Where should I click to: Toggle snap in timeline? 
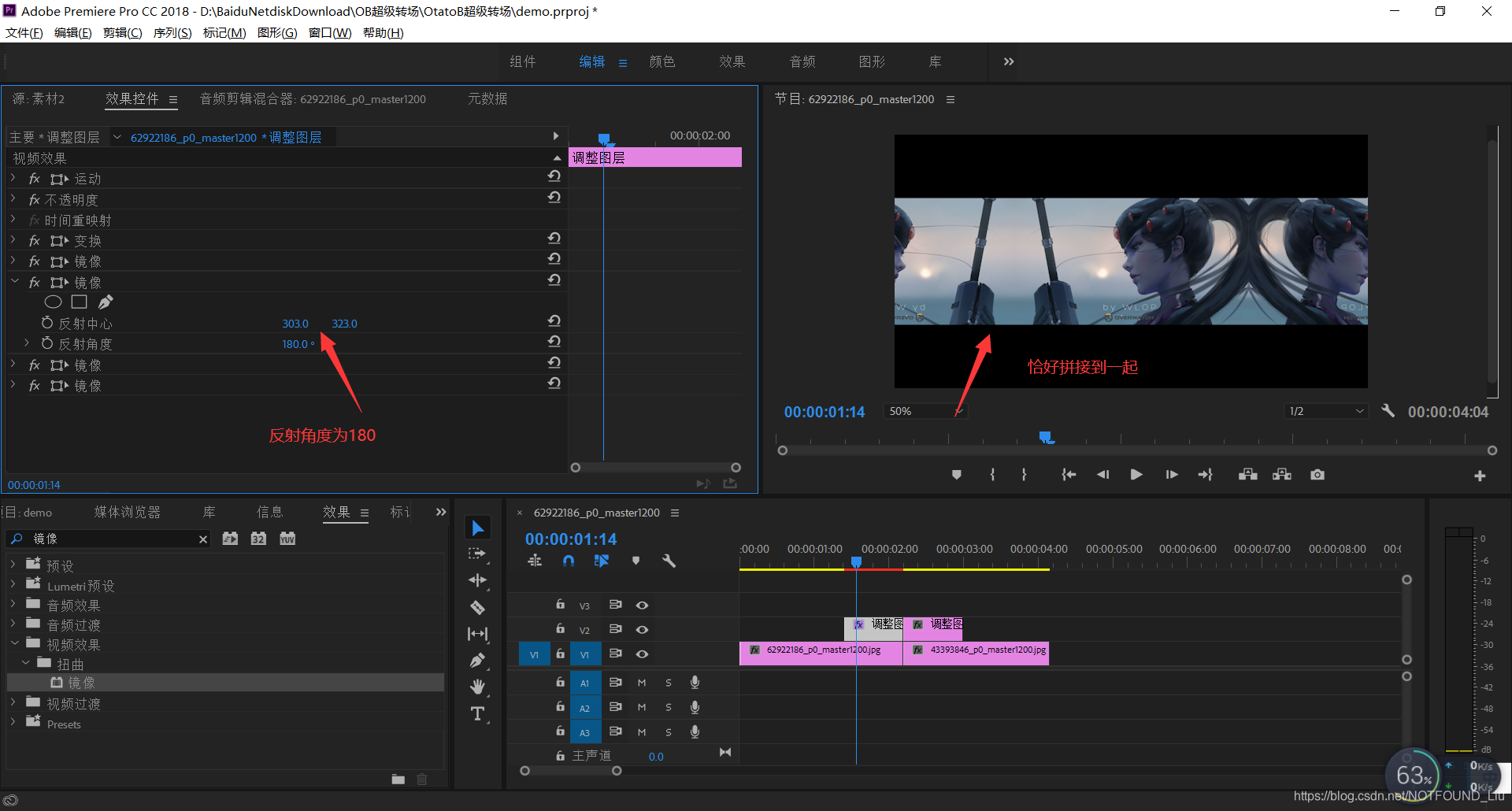[569, 561]
